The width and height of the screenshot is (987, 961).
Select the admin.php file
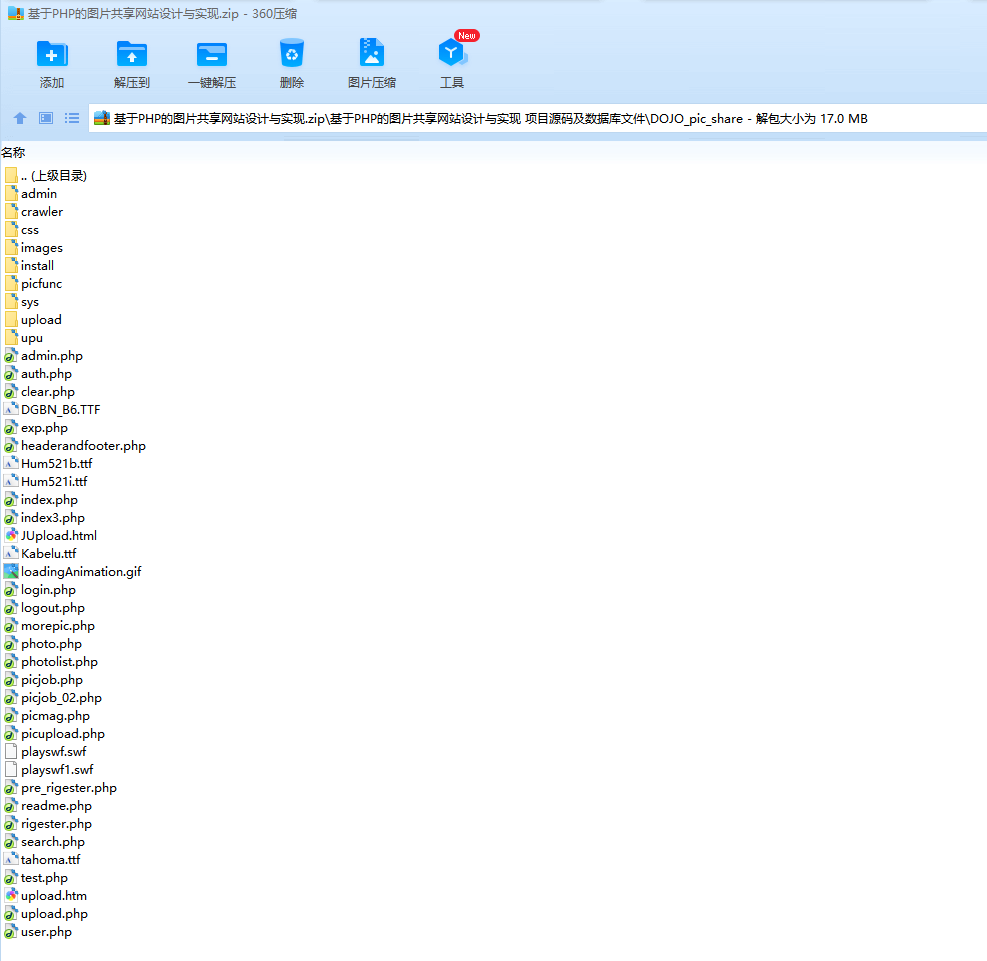click(43, 356)
